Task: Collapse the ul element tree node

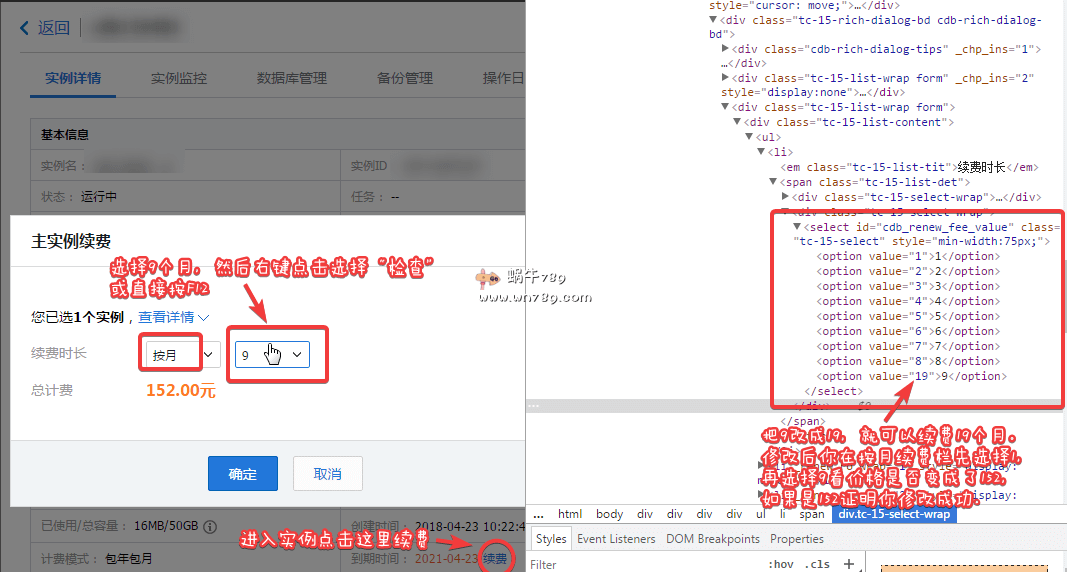Action: (748, 137)
